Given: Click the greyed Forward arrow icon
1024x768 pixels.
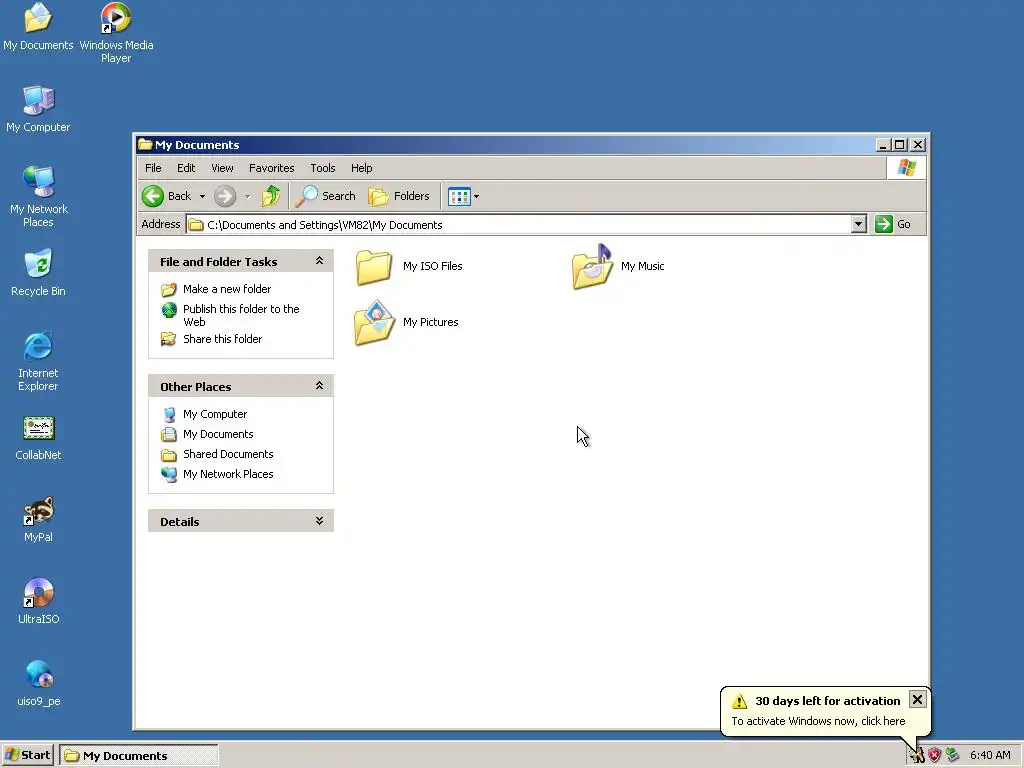Looking at the screenshot, I should pyautogui.click(x=225, y=196).
